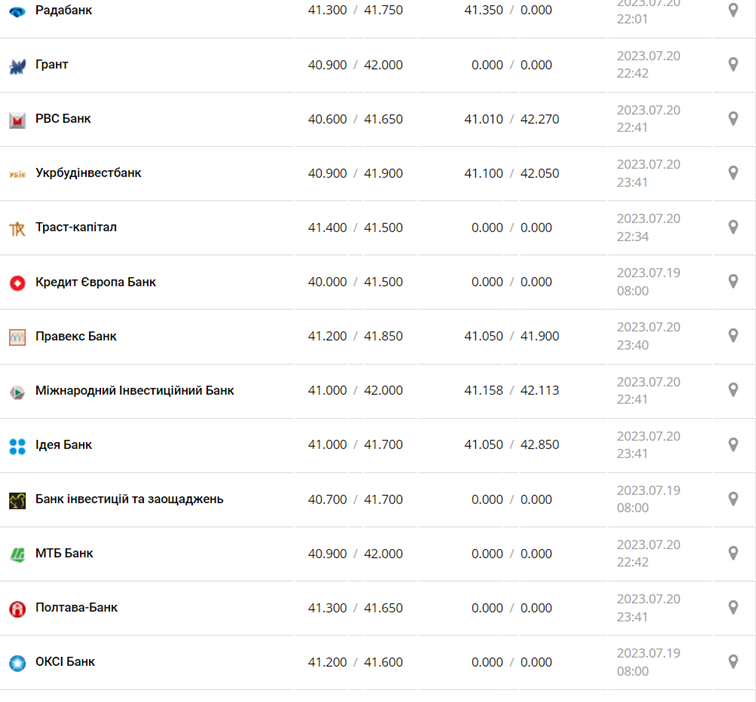756x702 pixels.
Task: Open map pin for Полтава-Банк
Action: click(733, 608)
